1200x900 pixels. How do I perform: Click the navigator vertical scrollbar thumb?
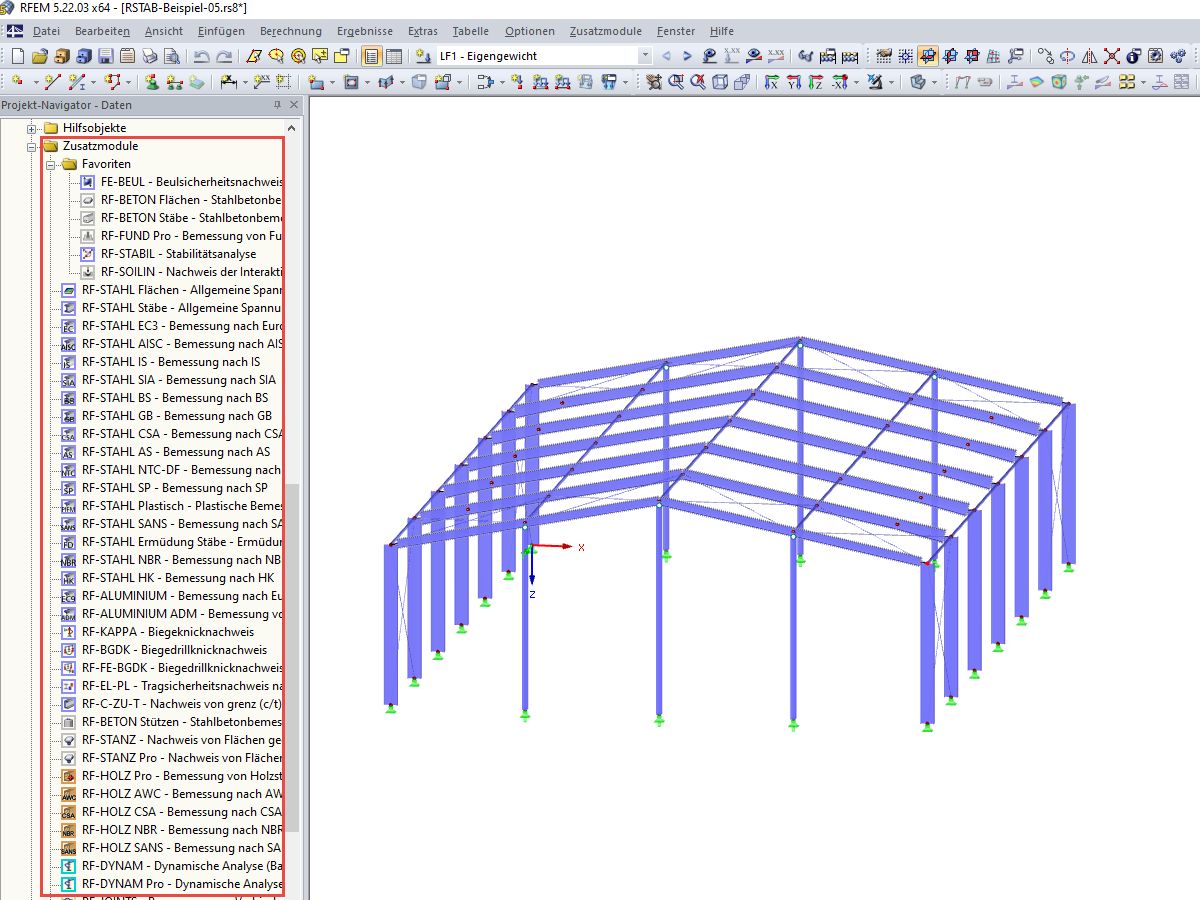(x=293, y=658)
